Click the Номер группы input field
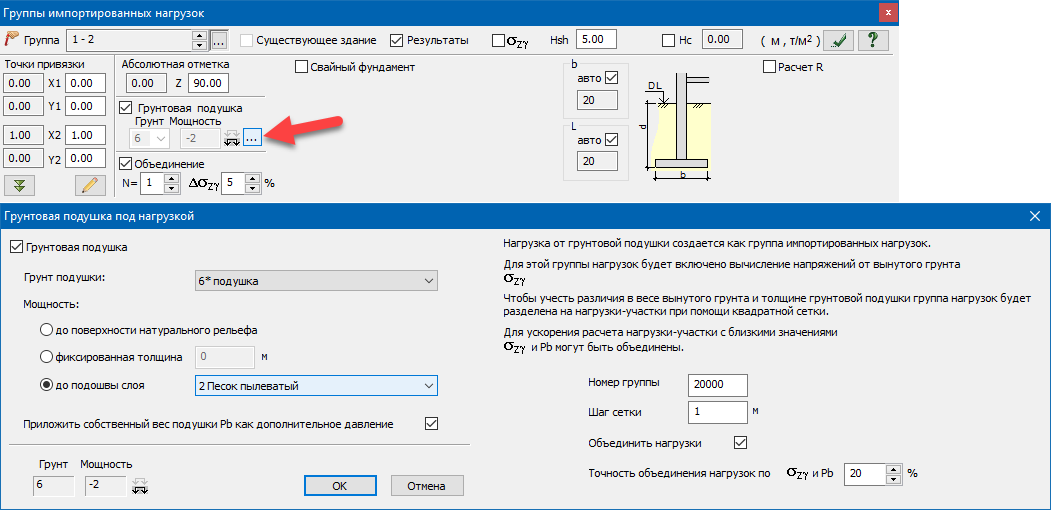Image resolution: width=1051 pixels, height=510 pixels. pyautogui.click(x=717, y=385)
